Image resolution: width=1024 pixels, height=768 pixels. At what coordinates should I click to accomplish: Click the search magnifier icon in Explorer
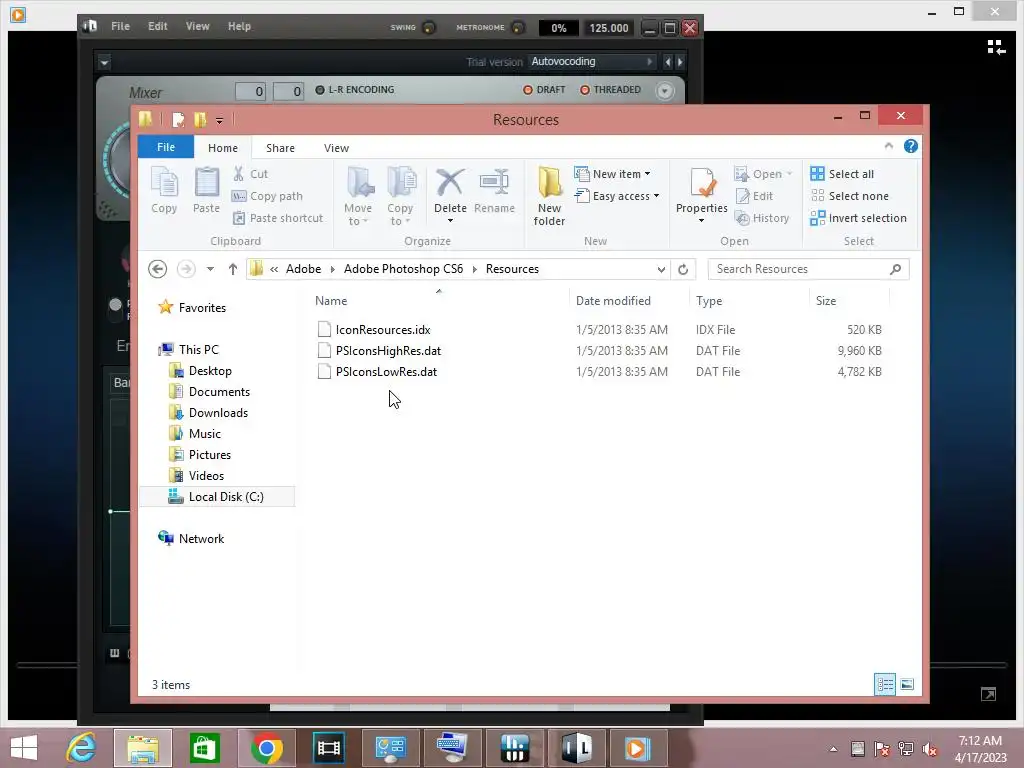(895, 269)
